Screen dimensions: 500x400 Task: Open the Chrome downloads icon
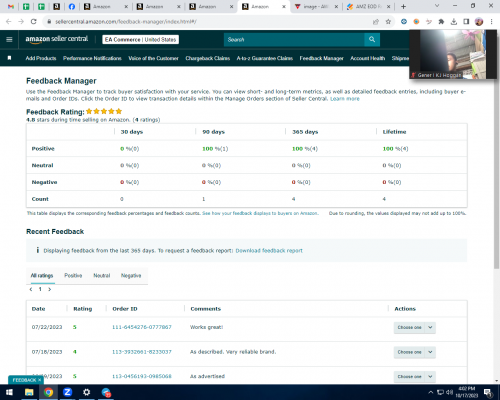[454, 22]
